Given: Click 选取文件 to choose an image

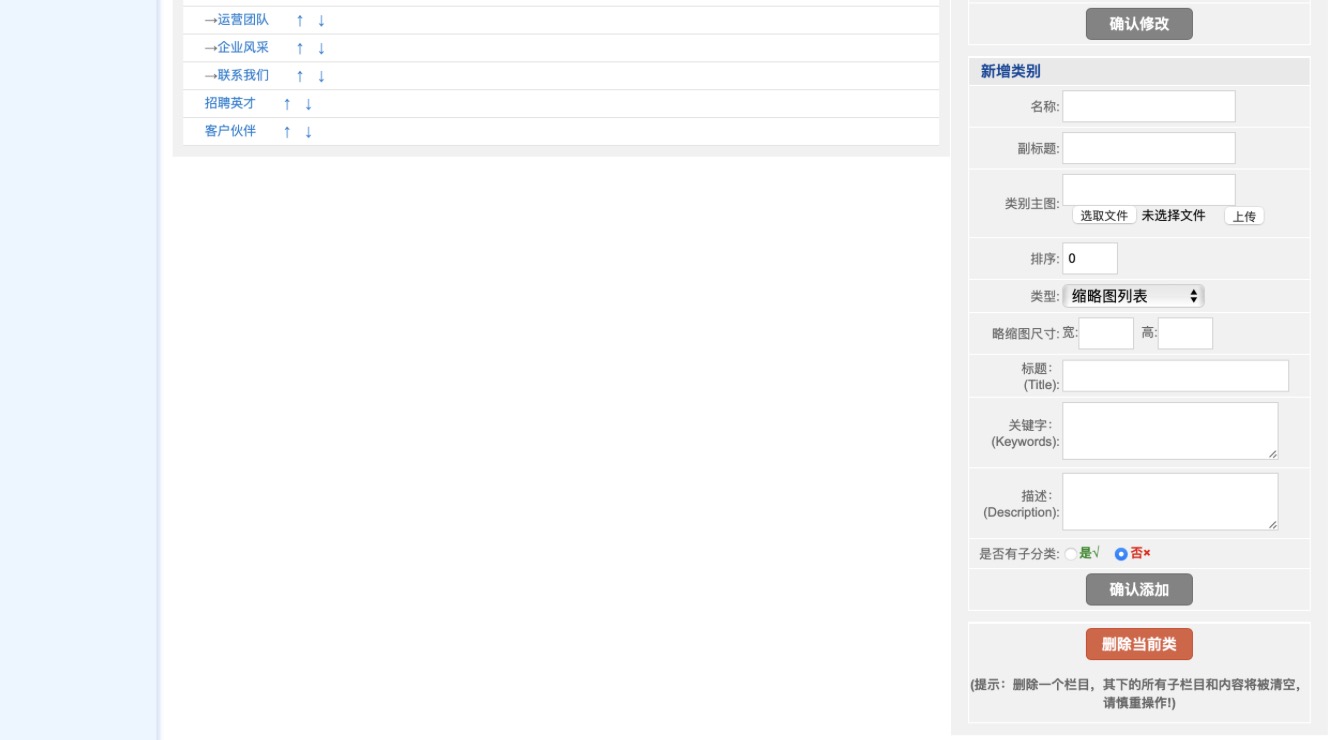Looking at the screenshot, I should [1104, 216].
